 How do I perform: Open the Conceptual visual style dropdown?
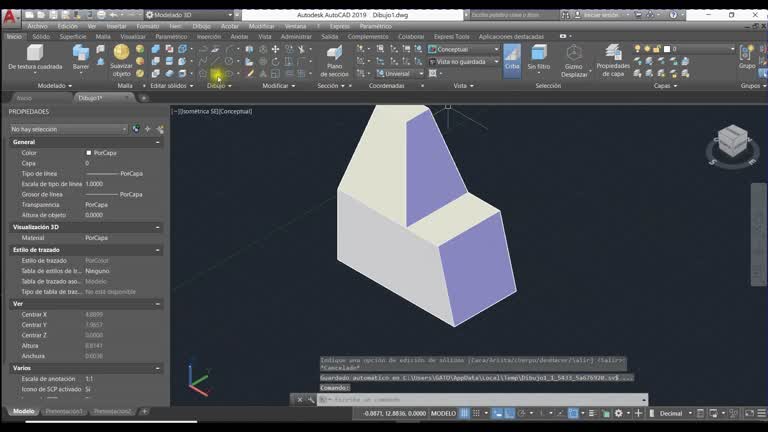[x=463, y=49]
